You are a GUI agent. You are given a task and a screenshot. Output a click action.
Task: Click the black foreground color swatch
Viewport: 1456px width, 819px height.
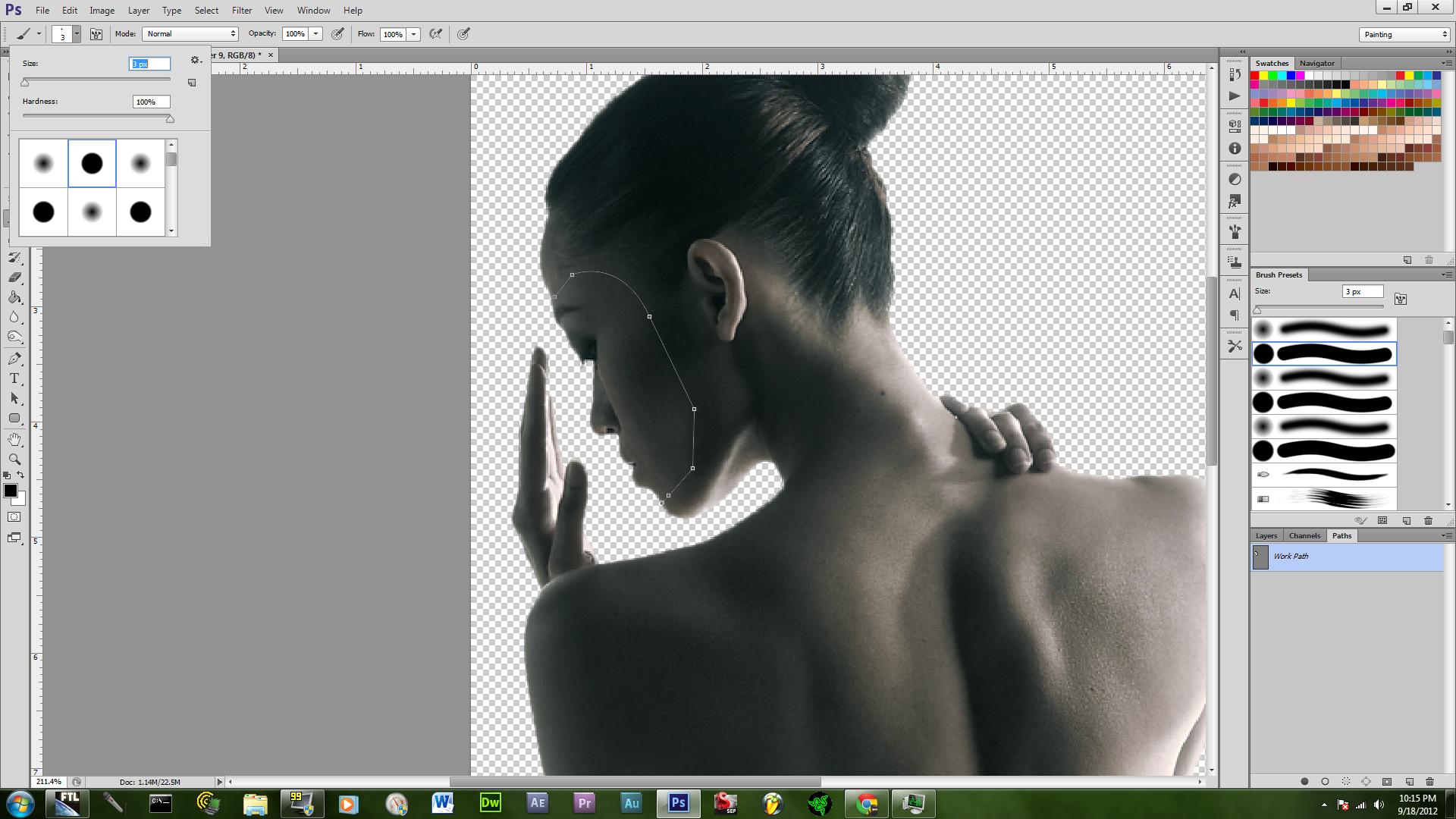11,491
